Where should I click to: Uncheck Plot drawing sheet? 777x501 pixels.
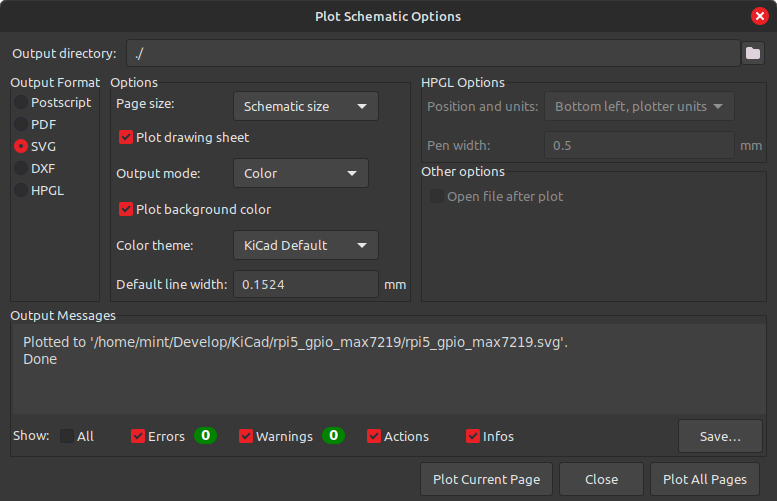coord(126,137)
